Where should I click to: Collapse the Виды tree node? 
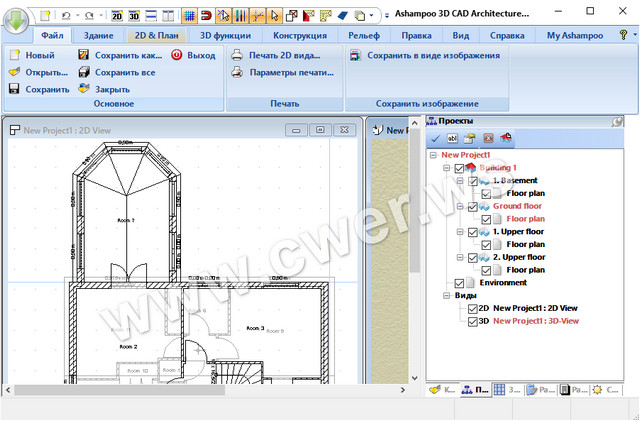coord(446,296)
